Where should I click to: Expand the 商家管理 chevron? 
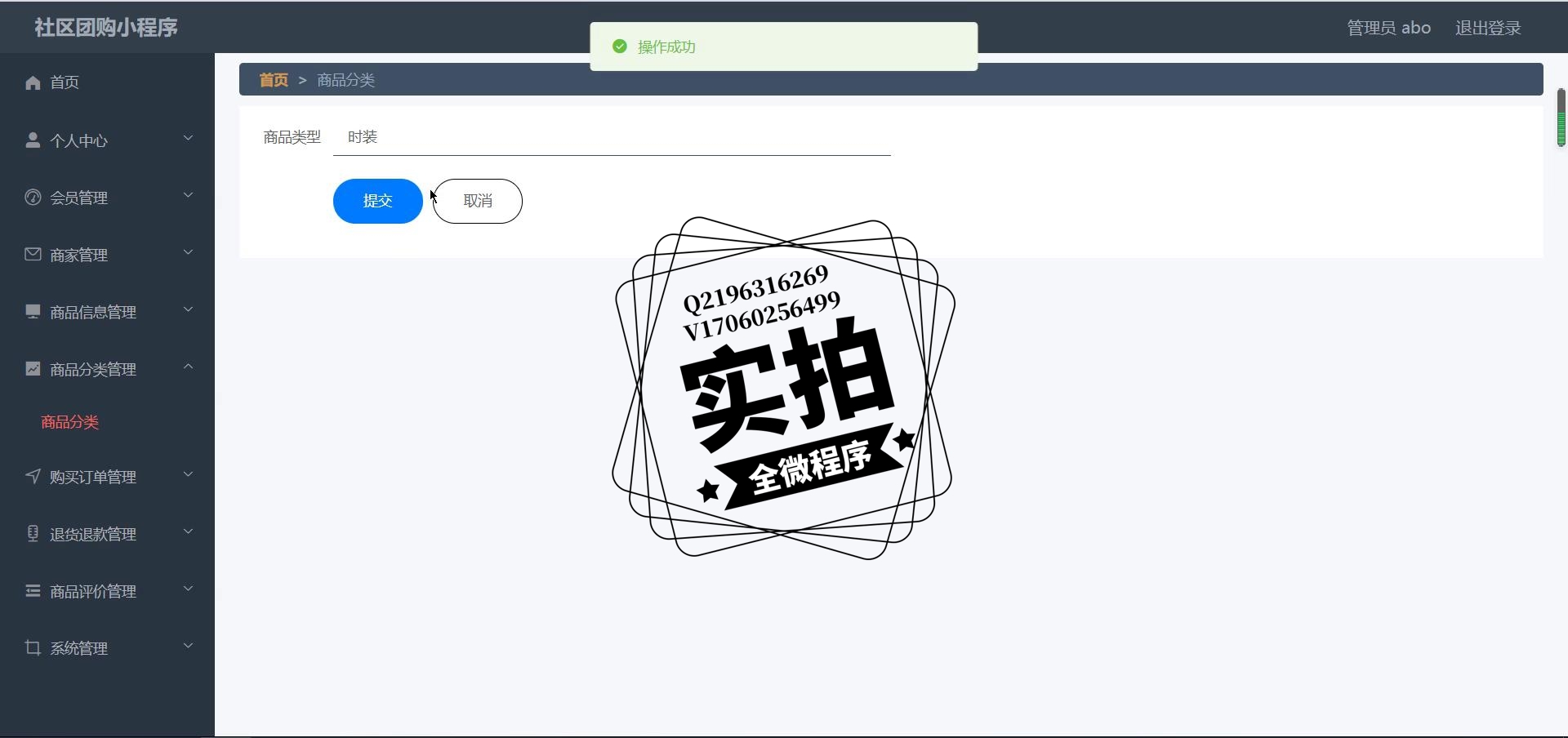(189, 252)
